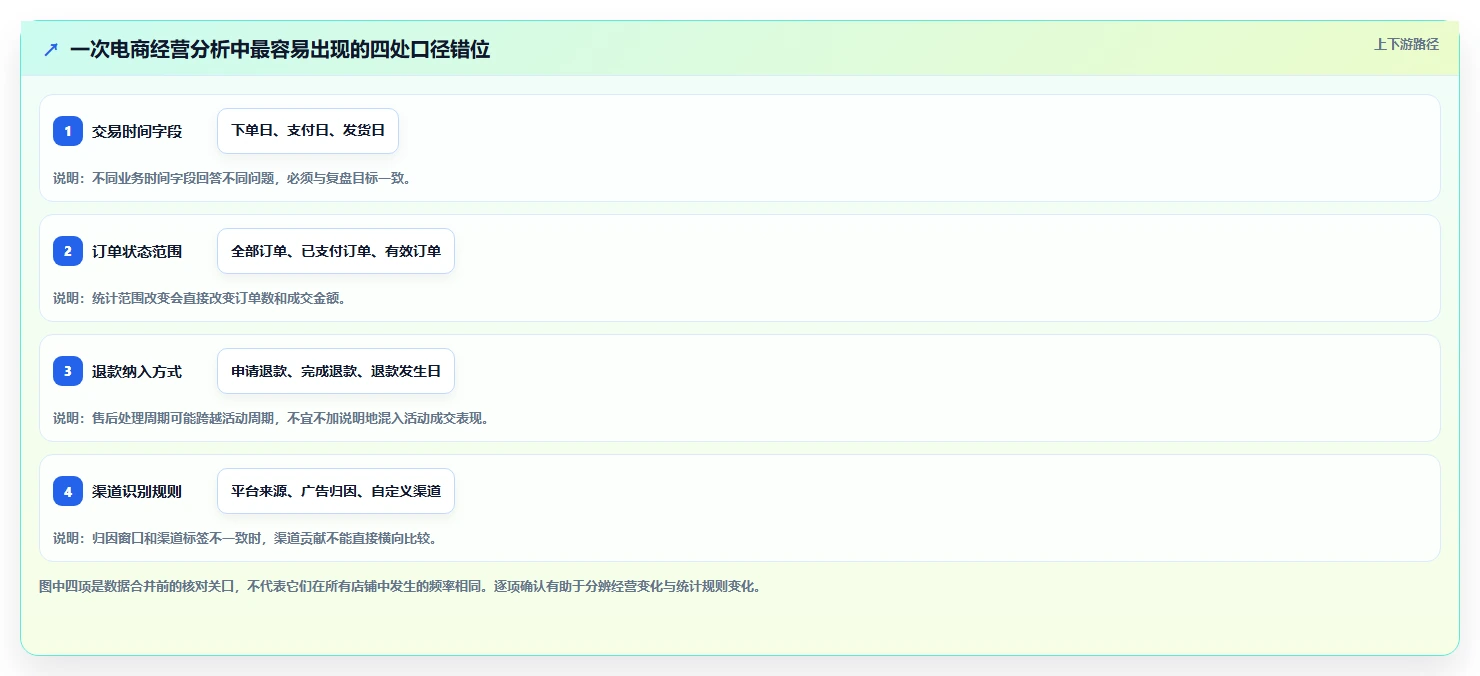
Task: Click the number 4 badge for 渠道识别规则
Action: point(68,491)
